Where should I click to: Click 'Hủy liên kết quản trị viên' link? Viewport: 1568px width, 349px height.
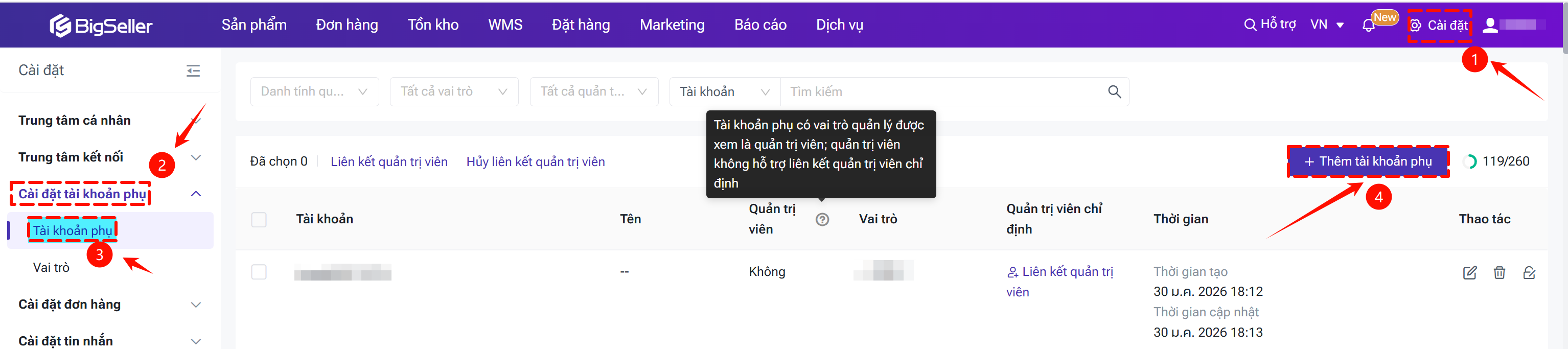click(x=535, y=161)
